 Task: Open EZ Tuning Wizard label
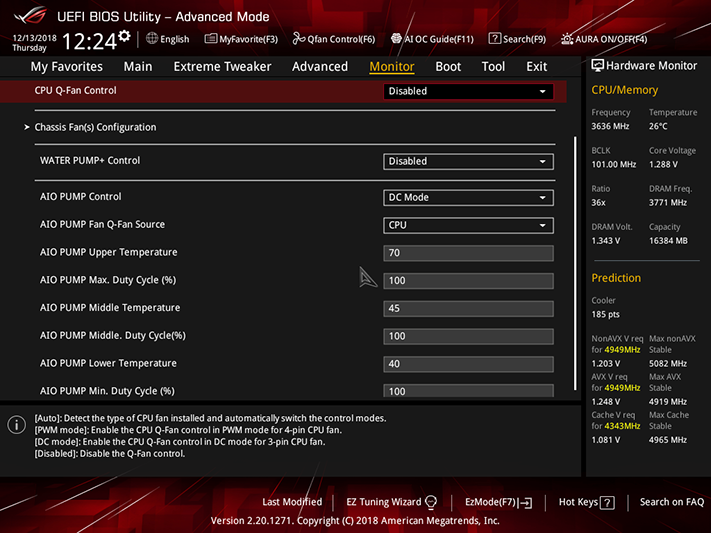click(384, 502)
